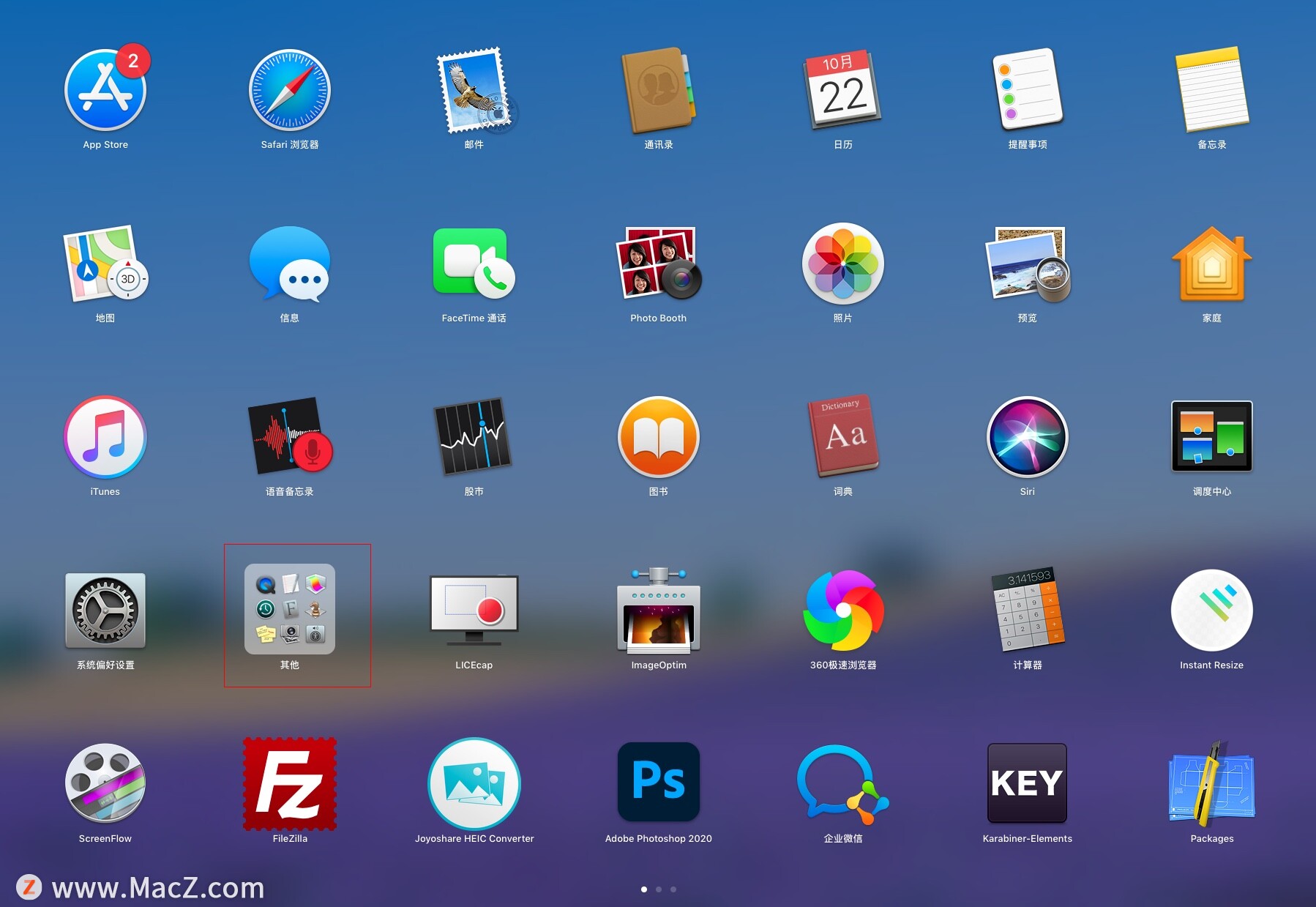Viewport: 1316px width, 907px height.
Task: Launch 语音备忘录 Voice Memos
Action: [x=290, y=437]
